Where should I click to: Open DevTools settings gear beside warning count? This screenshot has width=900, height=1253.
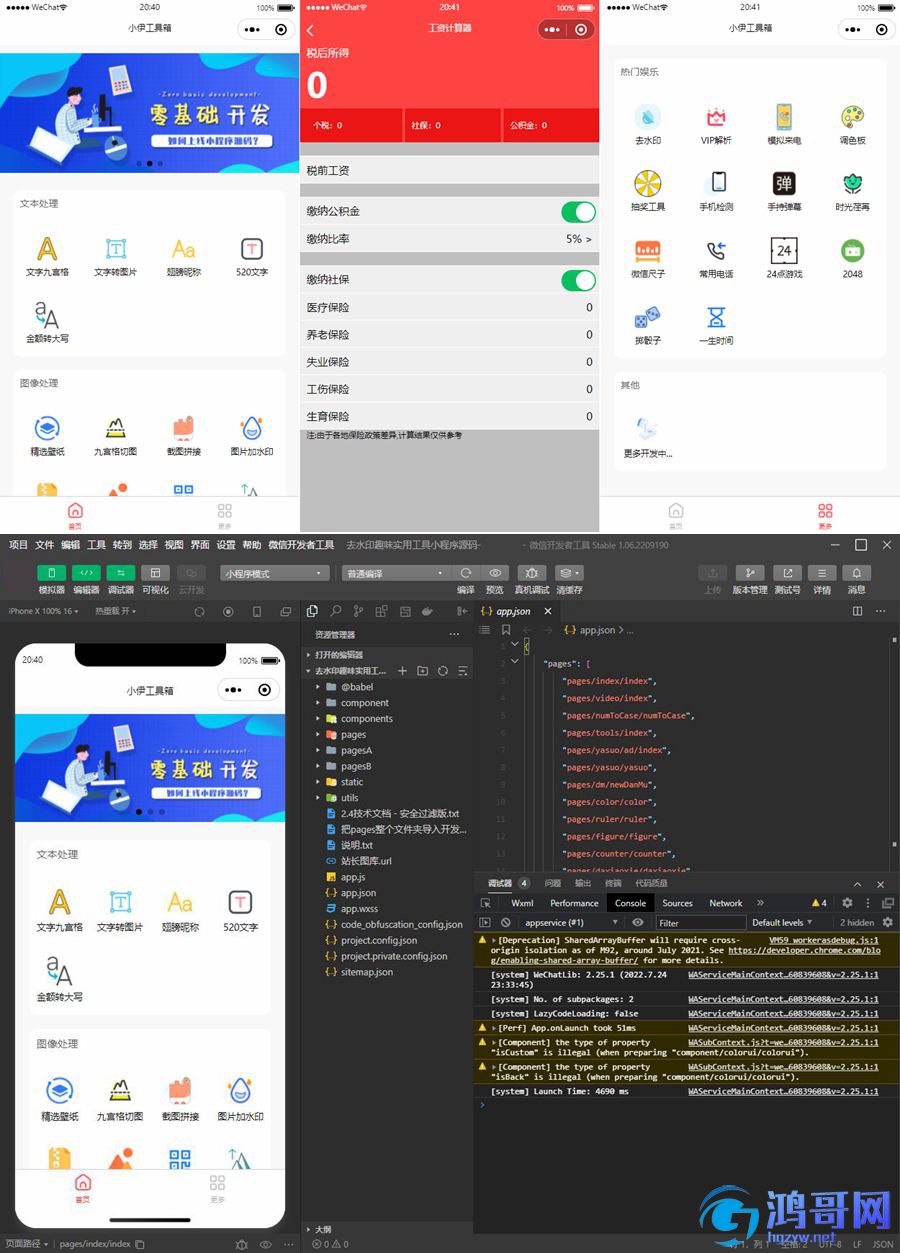pos(847,903)
